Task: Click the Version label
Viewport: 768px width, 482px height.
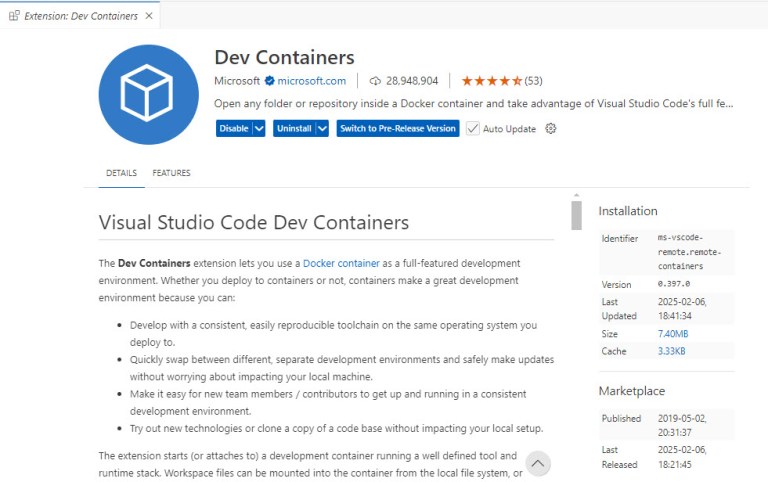Action: 616,284
